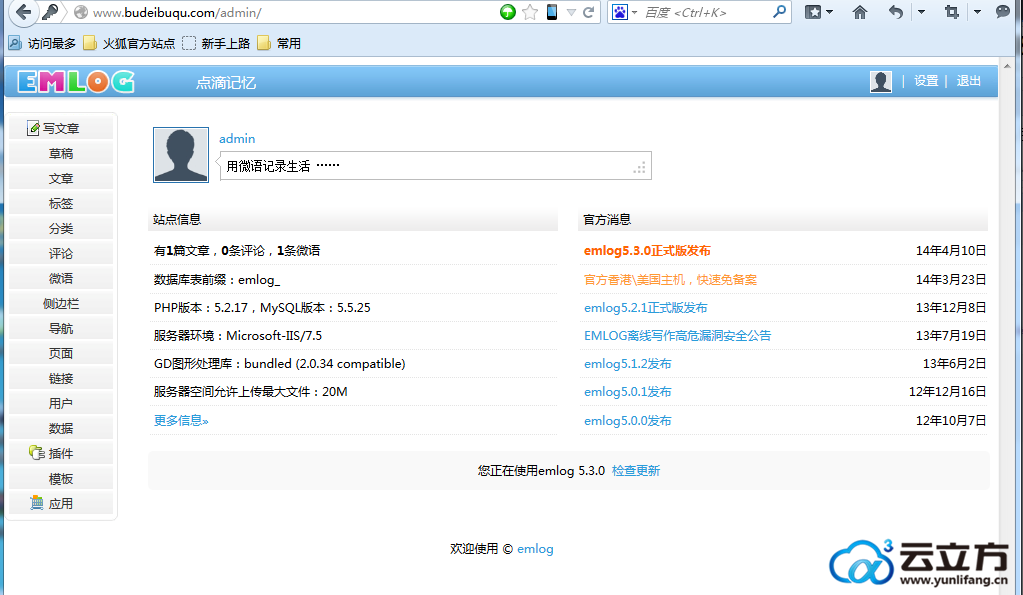The width and height of the screenshot is (1023, 595).
Task: Open emlog5.0.1发布 link
Action: coord(628,391)
